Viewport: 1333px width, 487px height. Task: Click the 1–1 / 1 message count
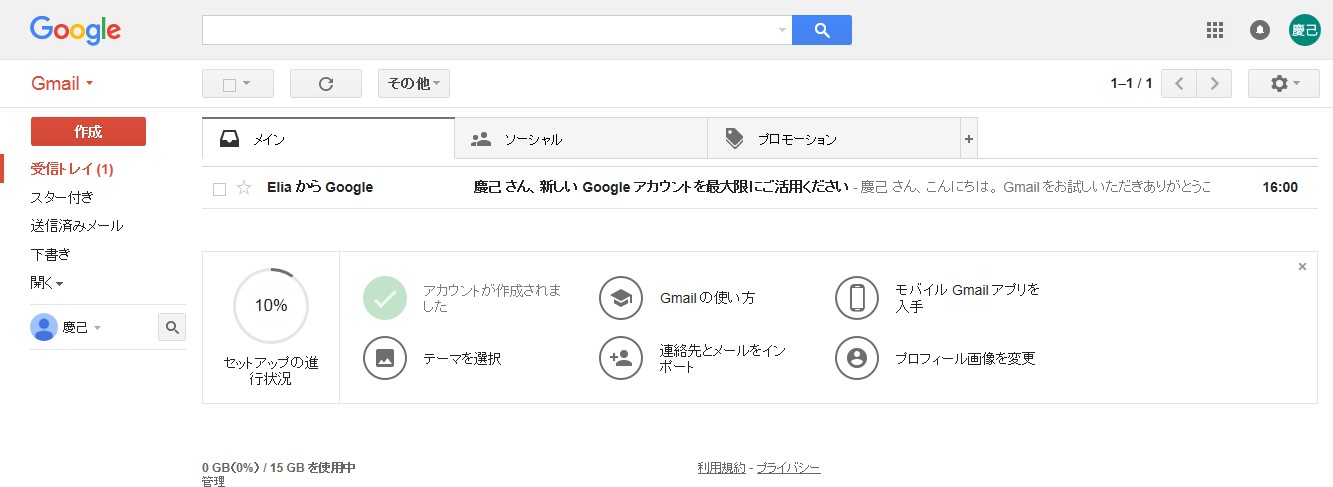[x=1131, y=84]
